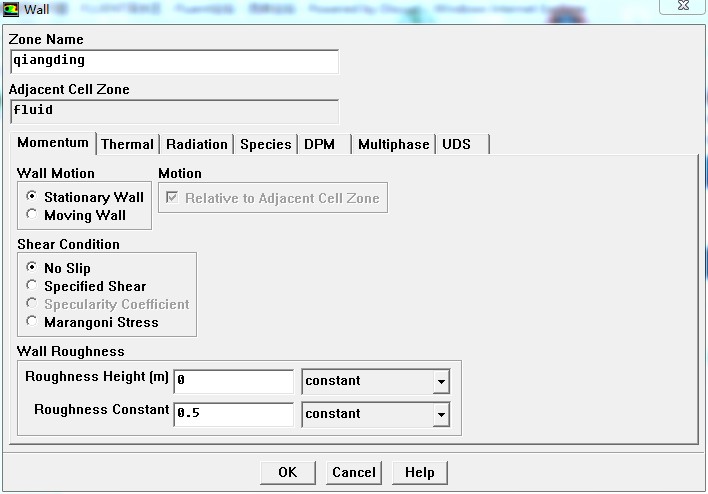Open Help for wall settings
This screenshot has width=708, height=494.
419,472
